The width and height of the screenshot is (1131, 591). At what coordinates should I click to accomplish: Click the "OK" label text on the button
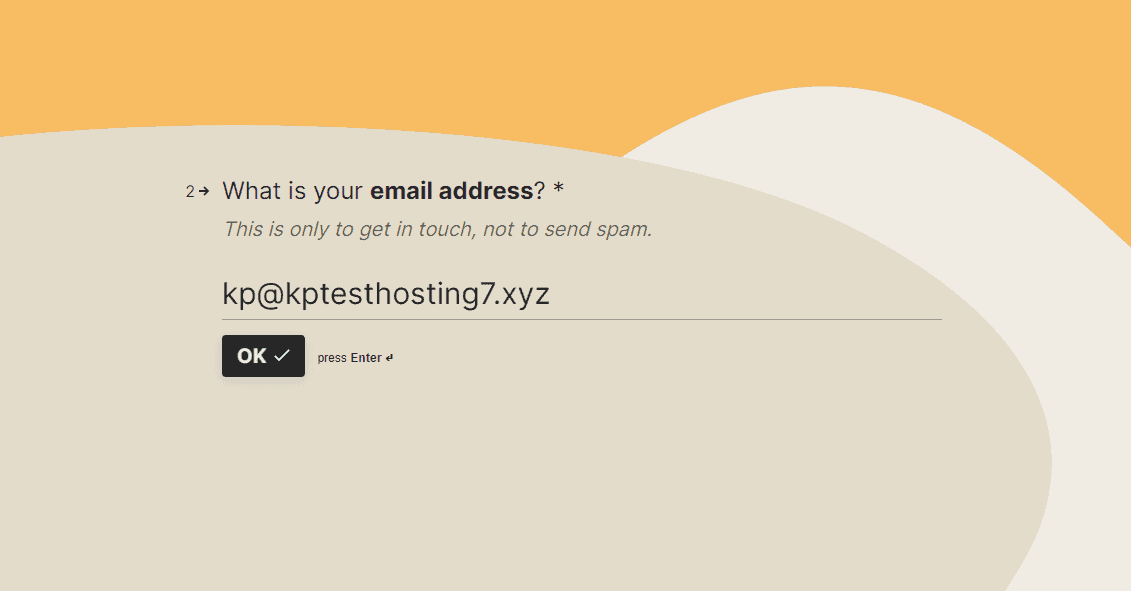(252, 356)
